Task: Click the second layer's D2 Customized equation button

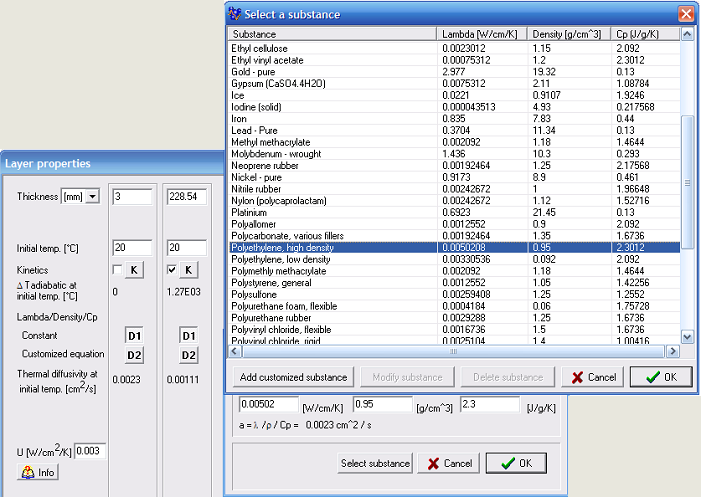Action: click(x=189, y=355)
